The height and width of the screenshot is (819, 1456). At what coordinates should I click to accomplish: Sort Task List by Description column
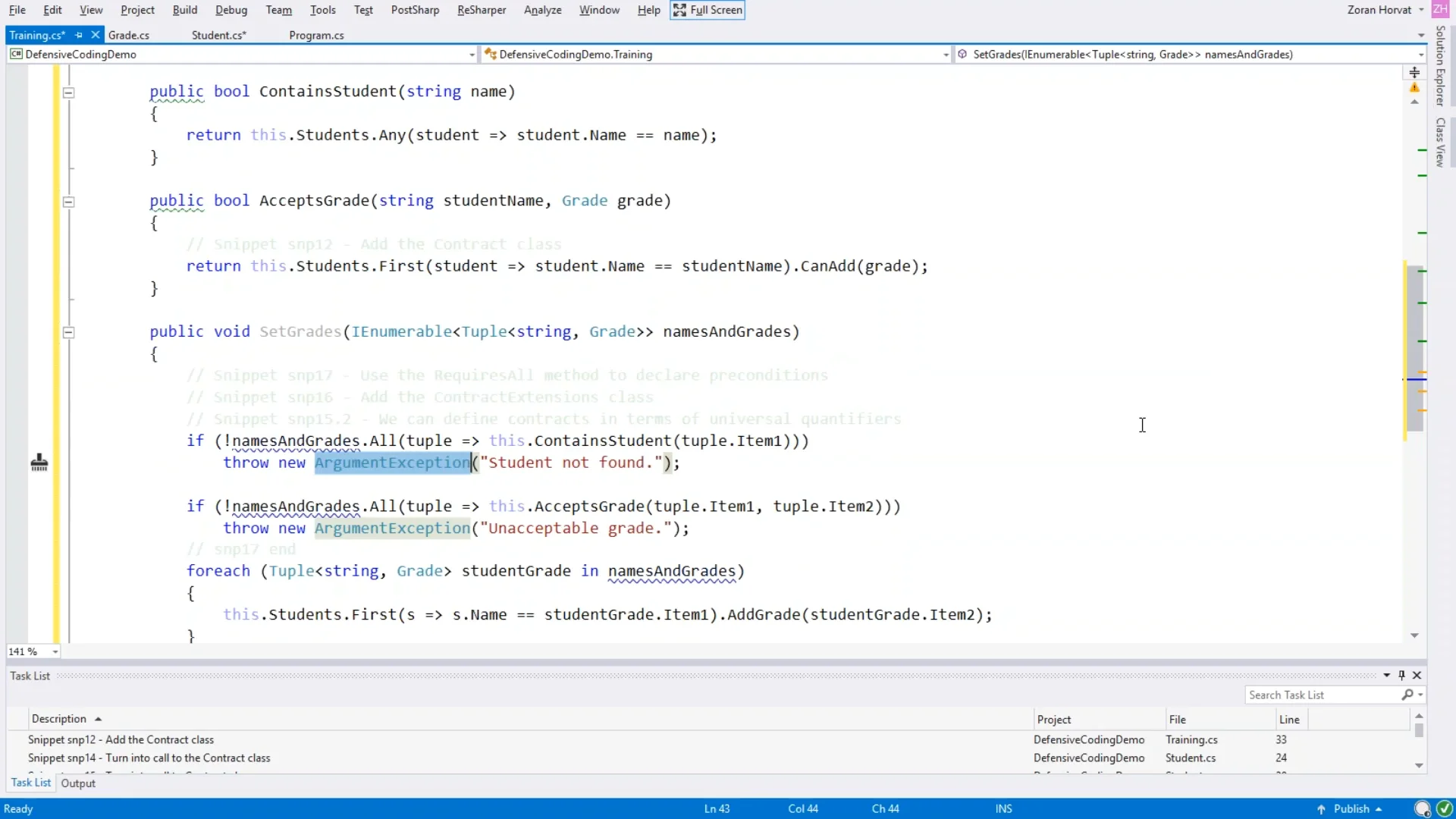[x=531, y=719]
